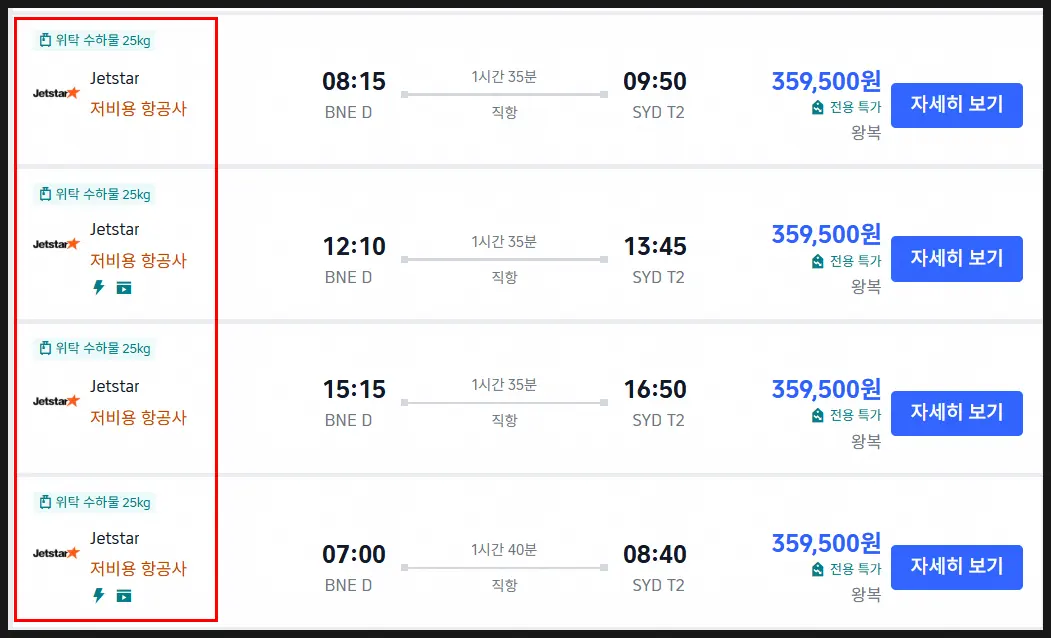Click the 1시간 40분 duration on the 07:00 flight

coord(504,550)
